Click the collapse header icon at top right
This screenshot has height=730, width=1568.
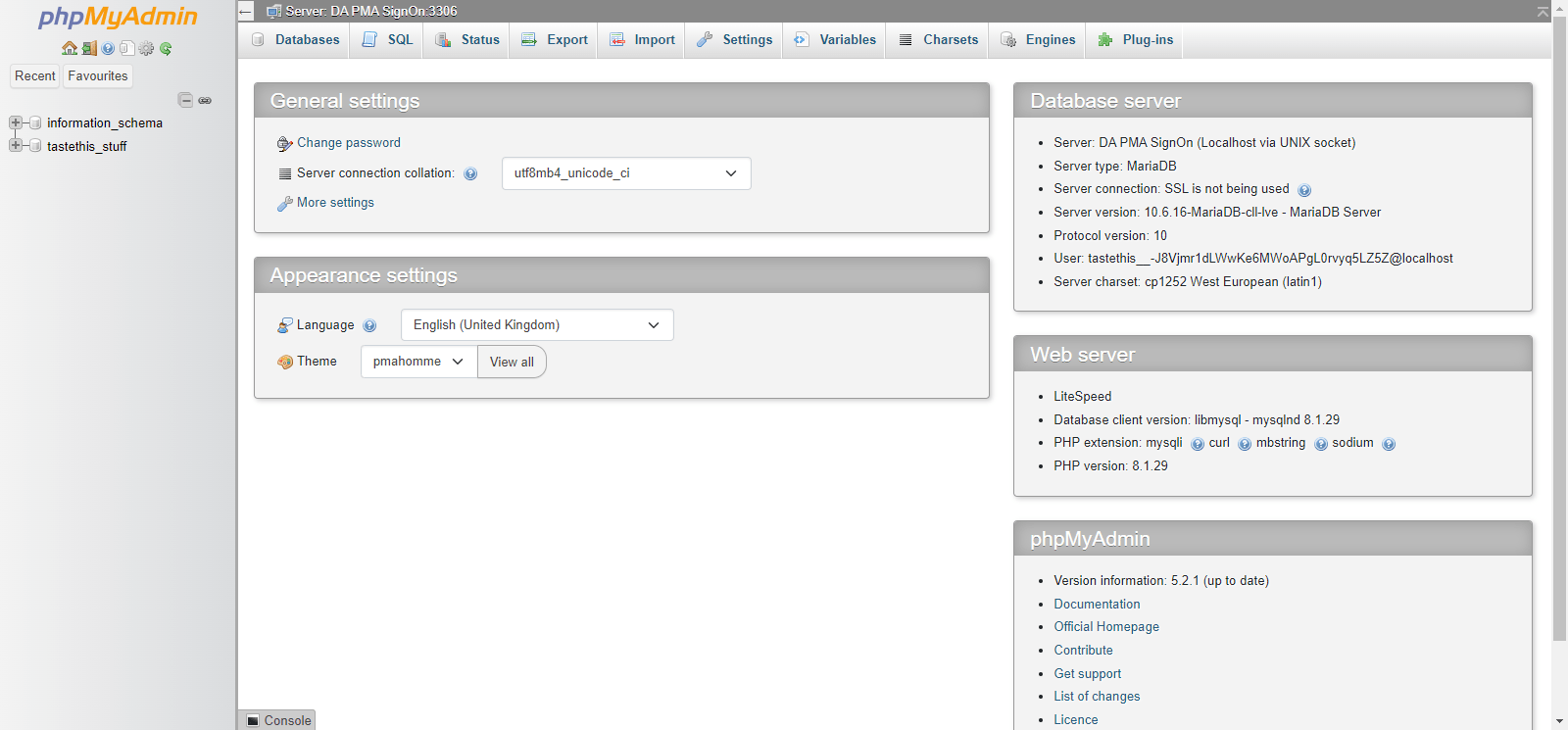[1543, 11]
